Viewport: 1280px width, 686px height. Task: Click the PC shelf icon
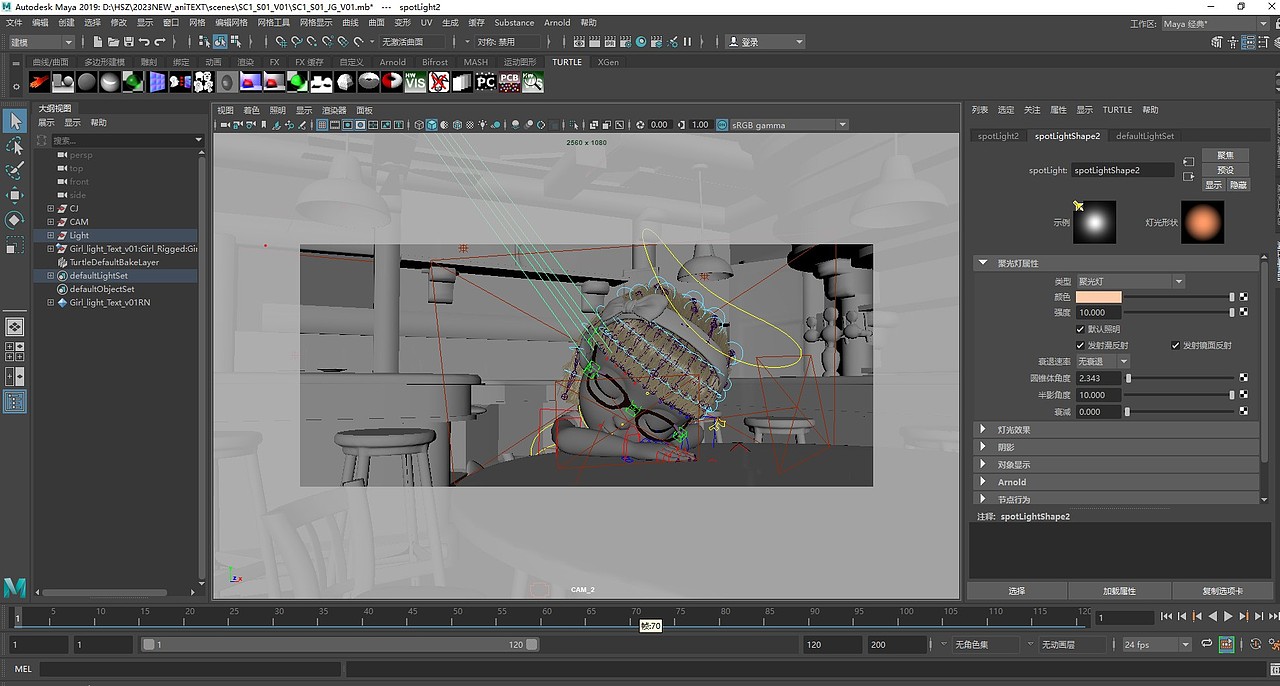tap(486, 82)
